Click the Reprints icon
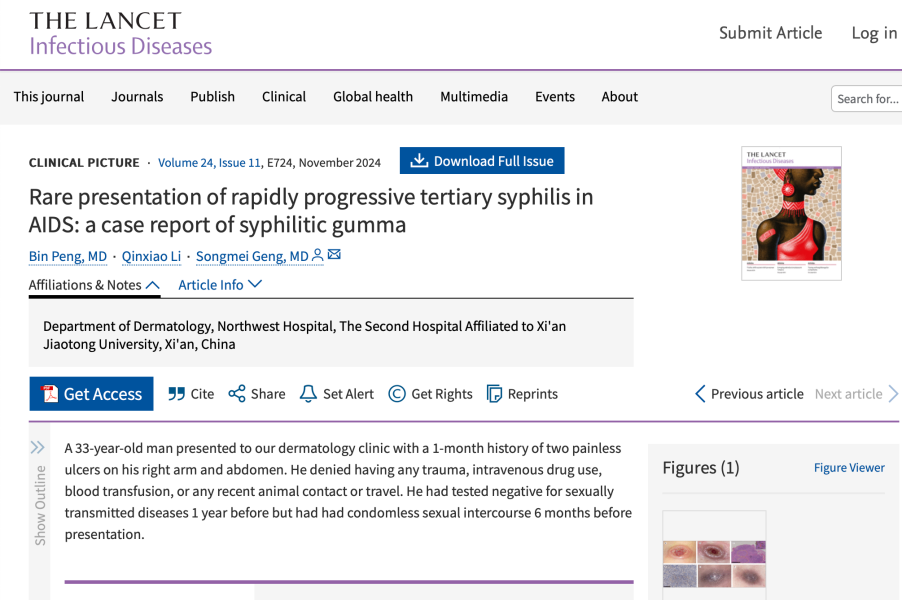This screenshot has height=600, width=902. (x=494, y=394)
